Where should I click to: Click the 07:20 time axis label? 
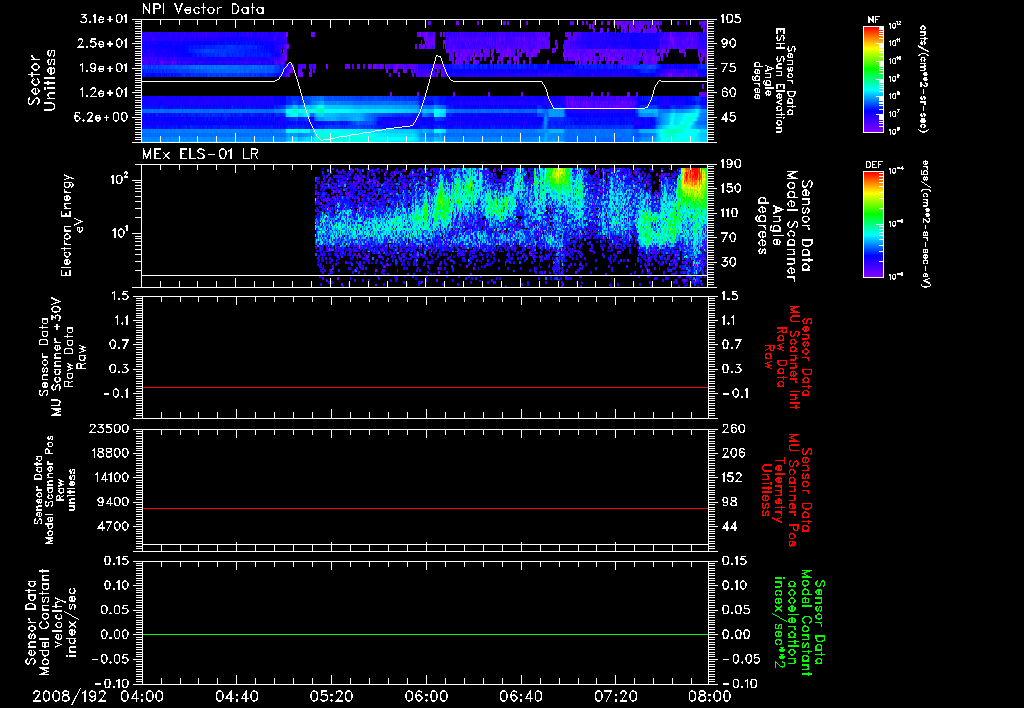(x=615, y=696)
